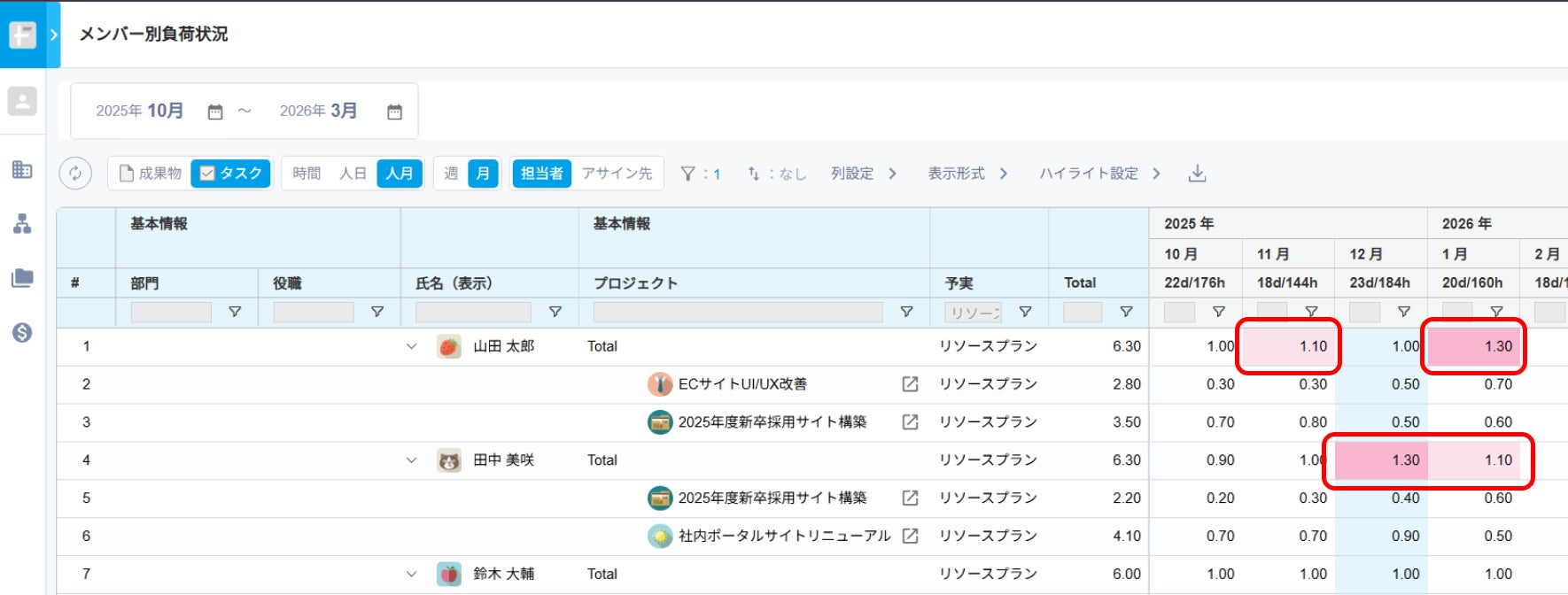Open ハイライト設定 menu
1568x595 pixels.
[1099, 174]
